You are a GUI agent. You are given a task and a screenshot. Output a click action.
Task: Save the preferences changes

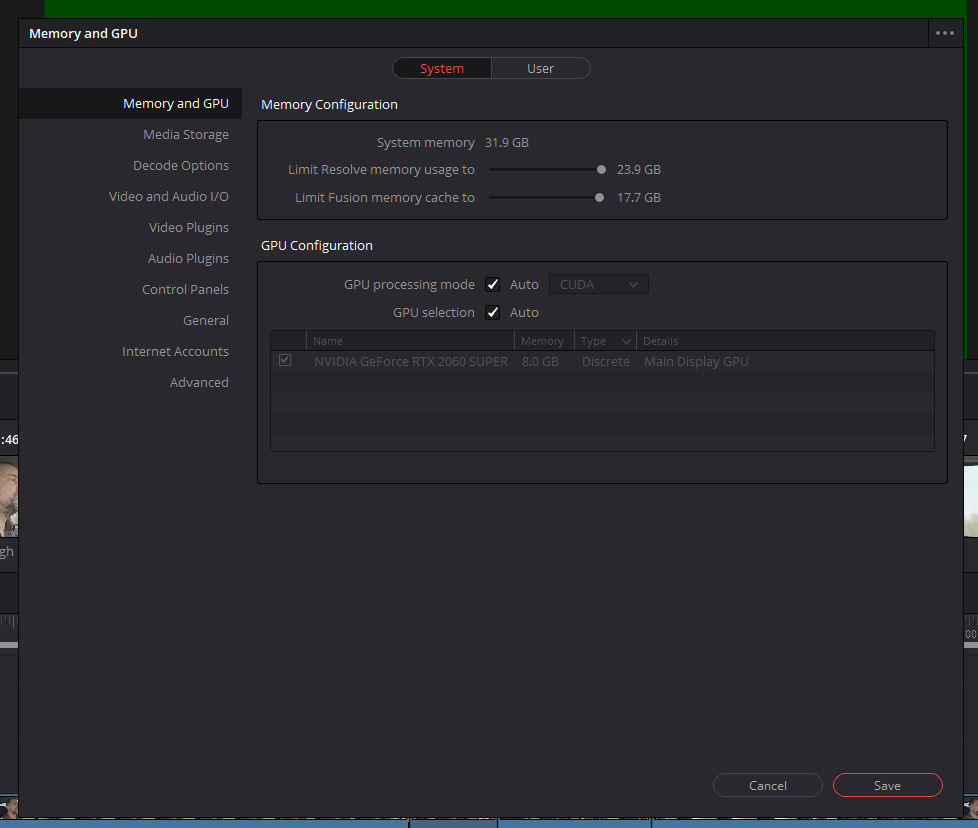(x=888, y=786)
